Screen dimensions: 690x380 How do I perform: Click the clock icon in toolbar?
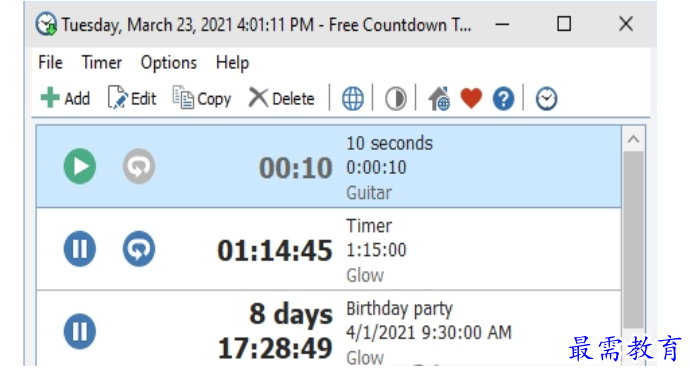[x=547, y=99]
